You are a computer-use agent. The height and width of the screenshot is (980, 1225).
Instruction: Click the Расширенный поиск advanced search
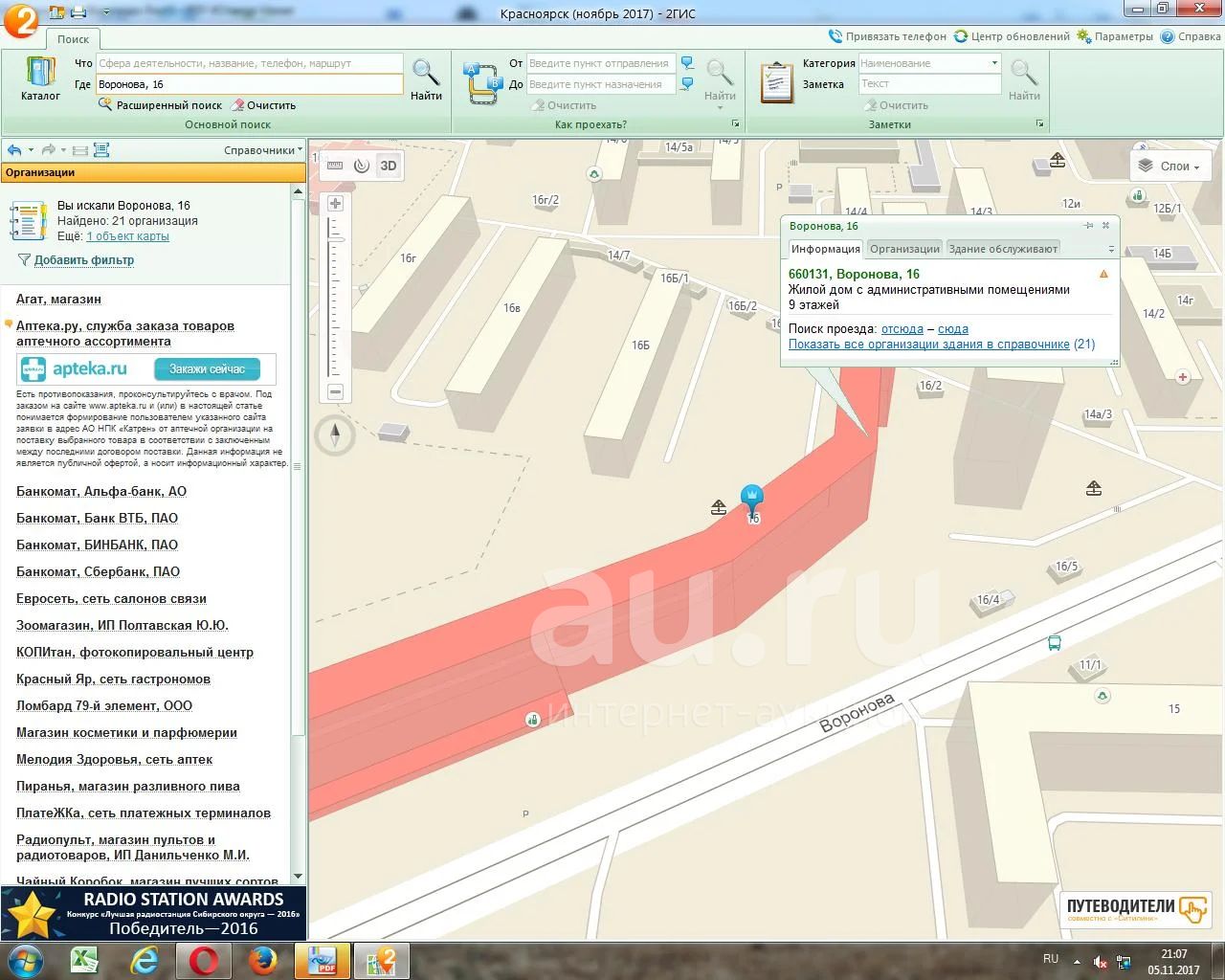click(160, 105)
